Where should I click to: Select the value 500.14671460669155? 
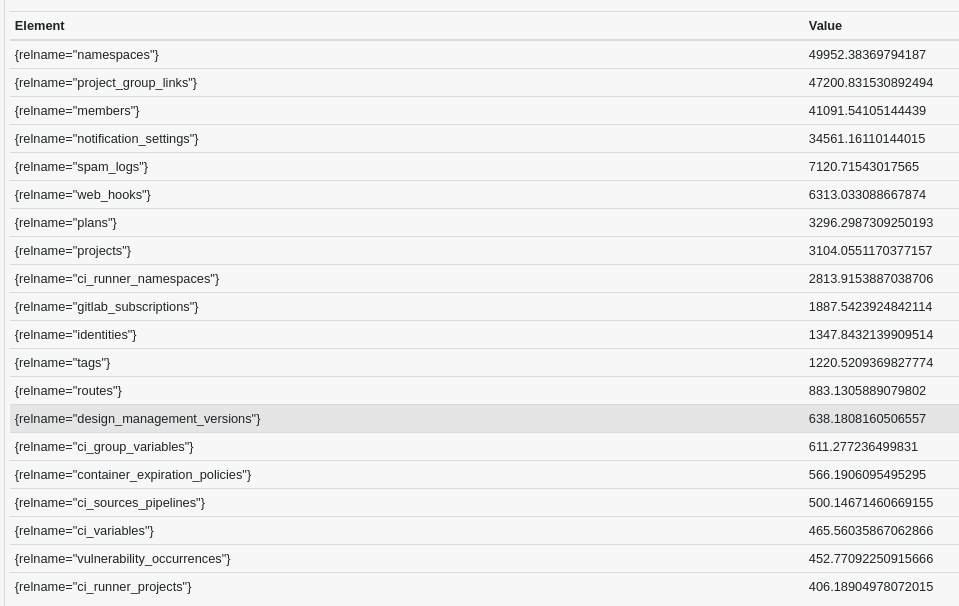[870, 503]
